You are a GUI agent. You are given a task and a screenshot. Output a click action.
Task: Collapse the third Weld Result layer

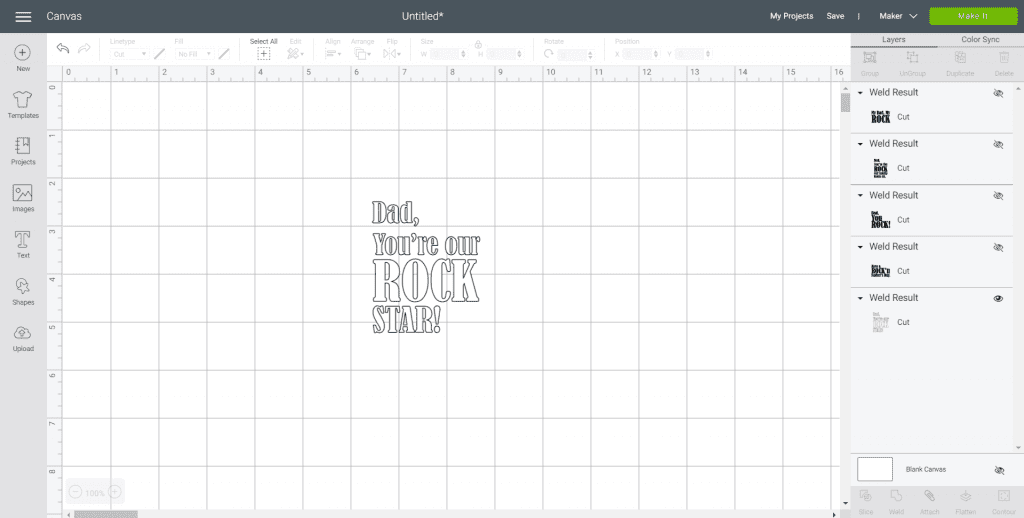860,195
